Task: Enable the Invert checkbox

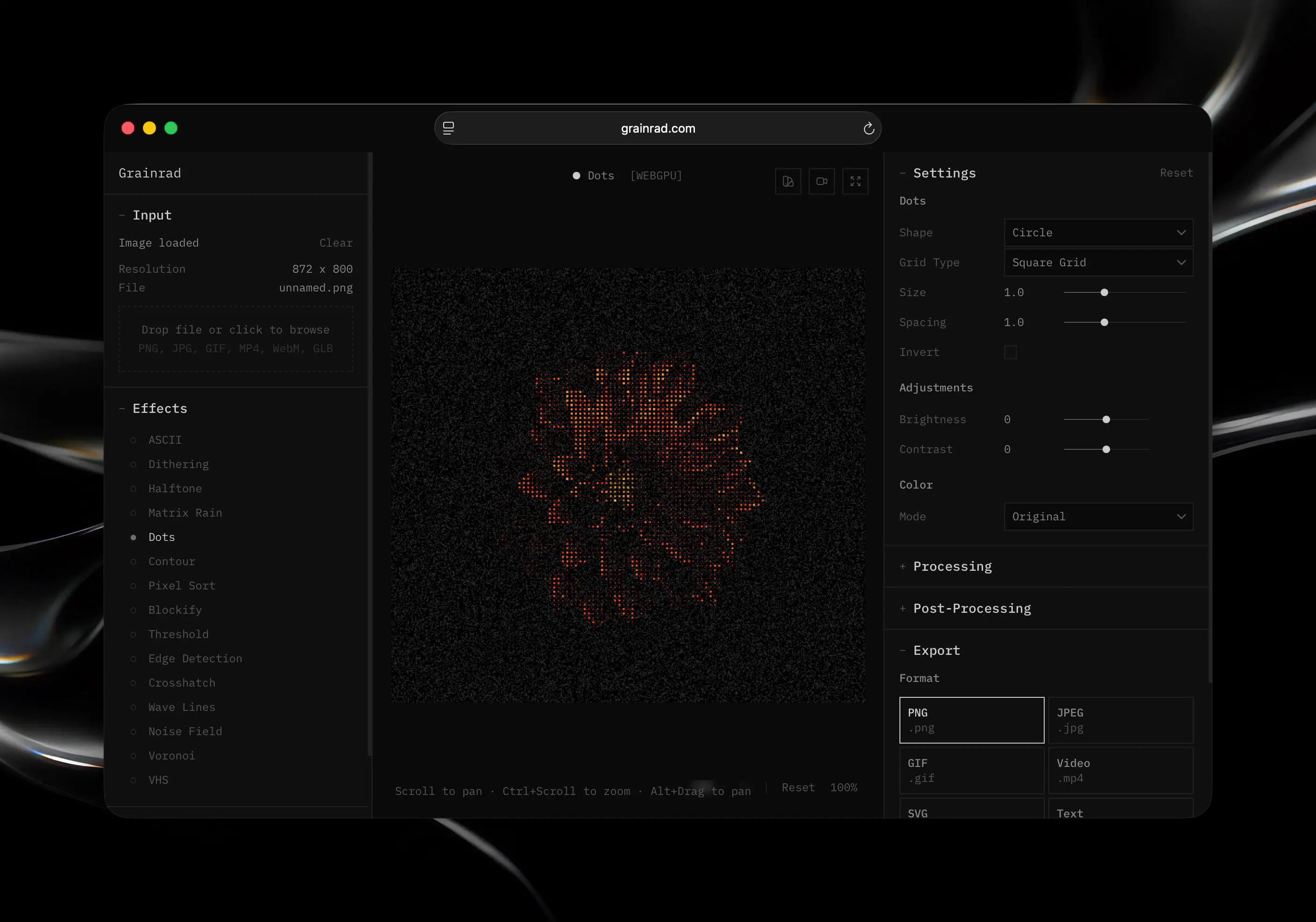Action: pos(1011,352)
